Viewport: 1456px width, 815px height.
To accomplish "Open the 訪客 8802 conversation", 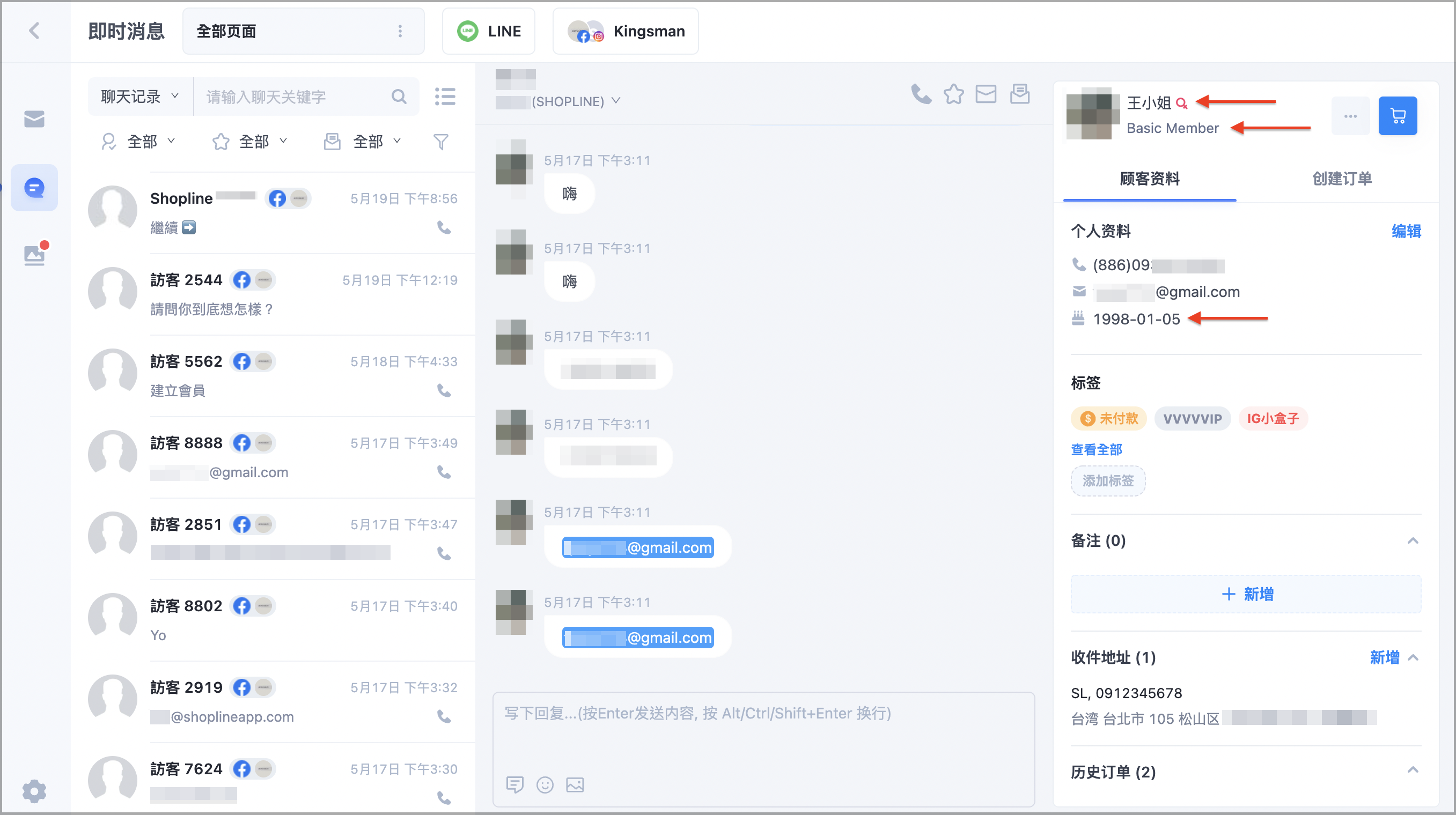I will (x=274, y=620).
